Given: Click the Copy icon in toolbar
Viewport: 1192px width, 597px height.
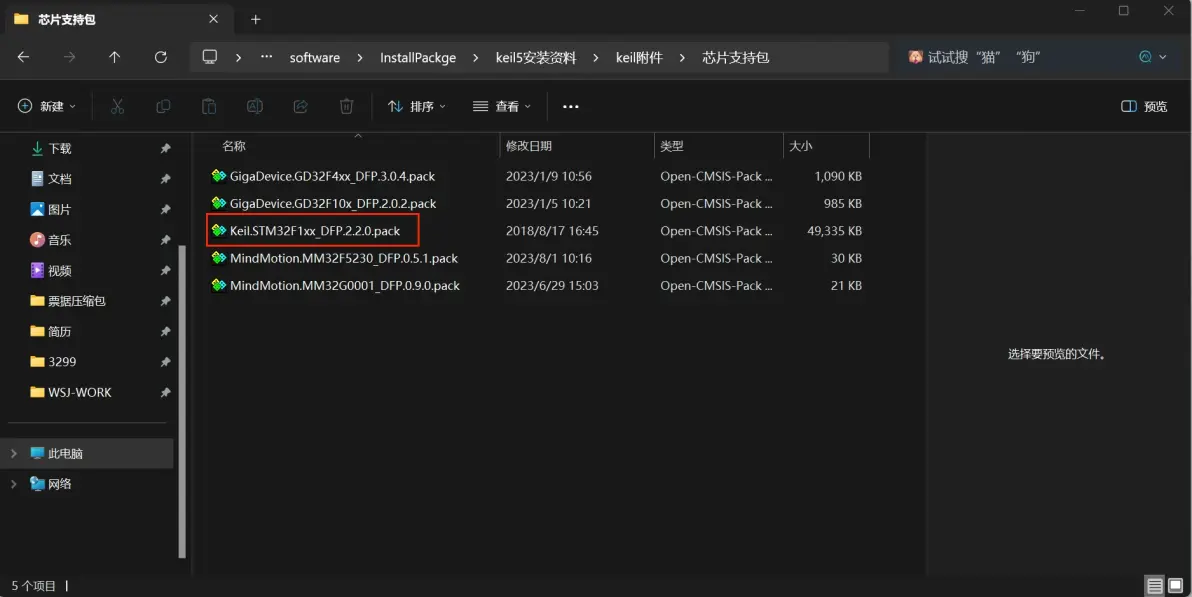Looking at the screenshot, I should click(x=163, y=106).
